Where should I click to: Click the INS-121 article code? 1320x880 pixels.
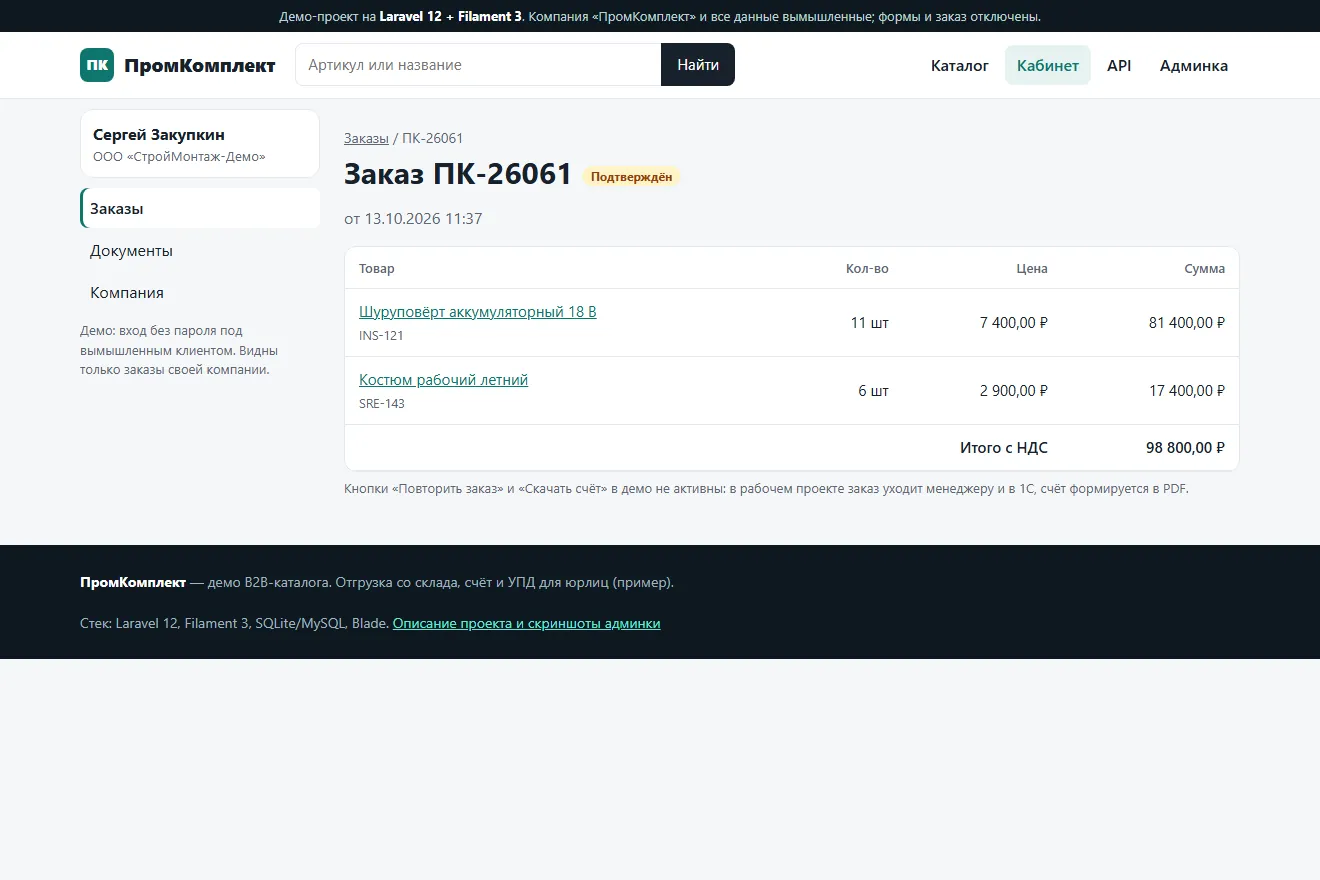tap(381, 336)
